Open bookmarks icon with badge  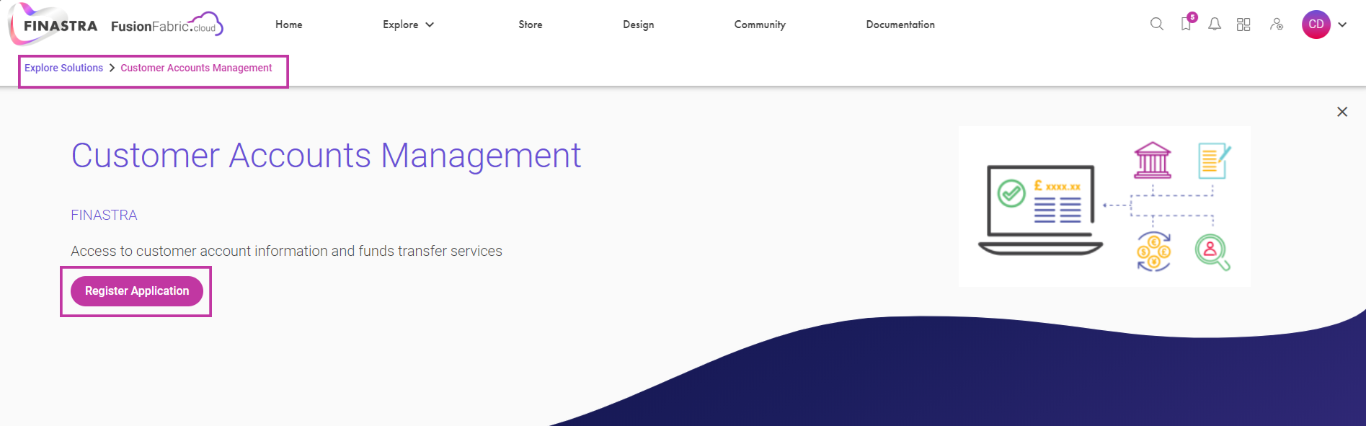(x=1187, y=23)
